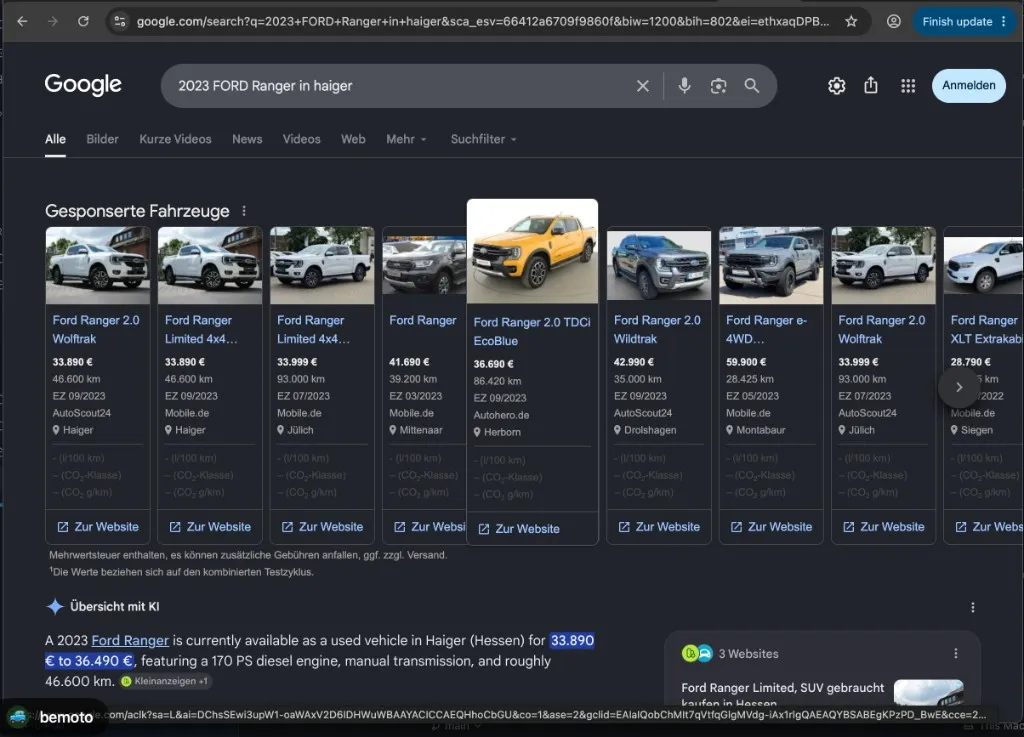Click Zur Website for 33.890 € AutoScout24 Haiger
Screen dimensions: 1024x737
click(98, 527)
